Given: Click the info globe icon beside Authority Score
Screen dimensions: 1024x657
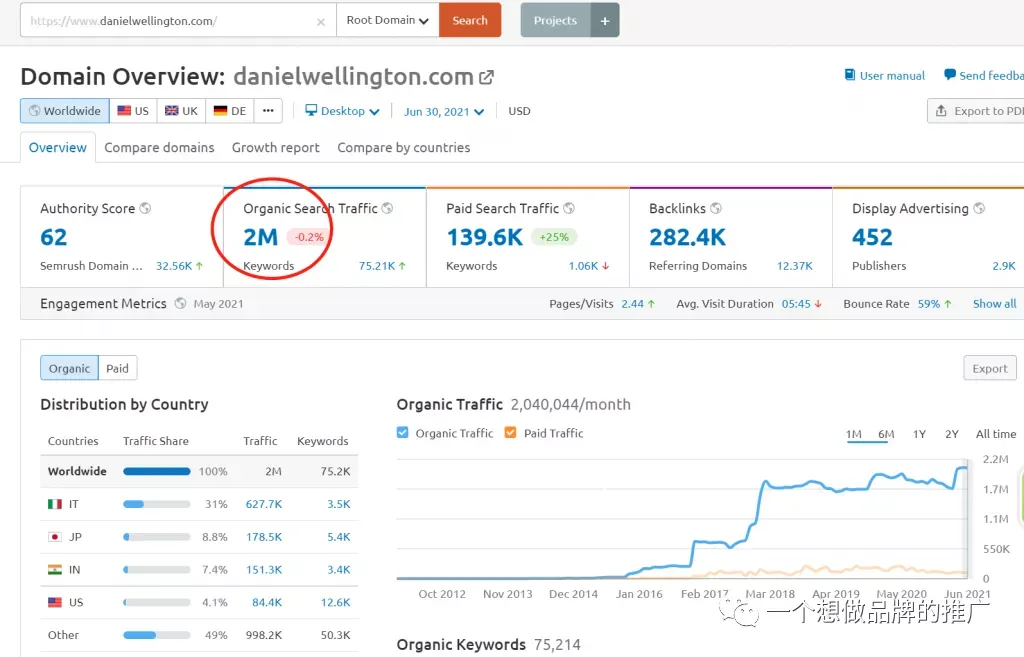Looking at the screenshot, I should (145, 208).
